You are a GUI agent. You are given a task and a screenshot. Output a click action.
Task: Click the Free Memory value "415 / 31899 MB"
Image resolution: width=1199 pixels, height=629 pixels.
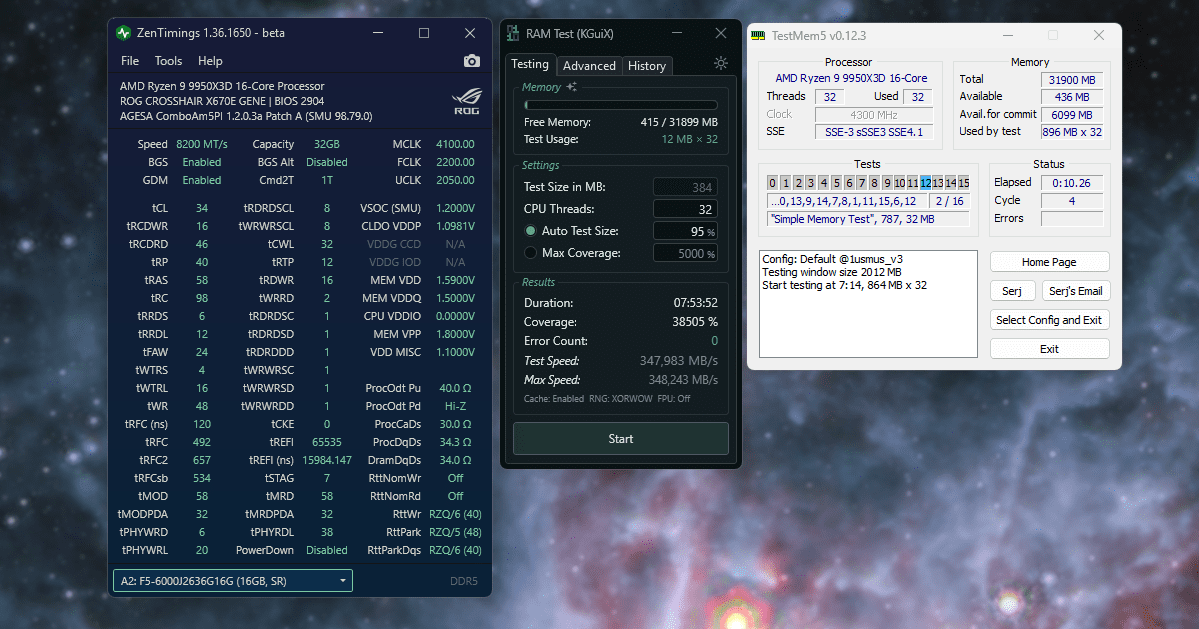[x=679, y=122]
